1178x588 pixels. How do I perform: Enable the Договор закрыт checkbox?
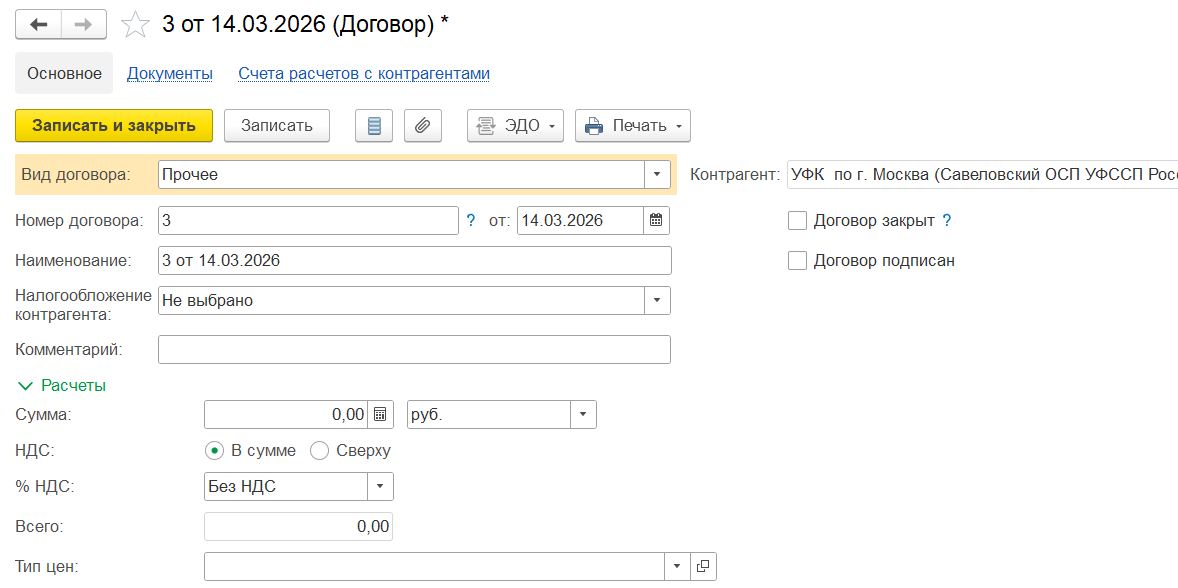click(797, 220)
